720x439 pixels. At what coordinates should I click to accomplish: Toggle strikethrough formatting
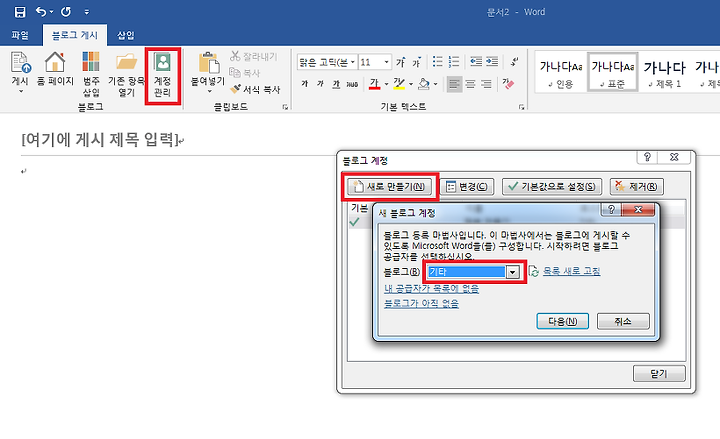click(352, 84)
